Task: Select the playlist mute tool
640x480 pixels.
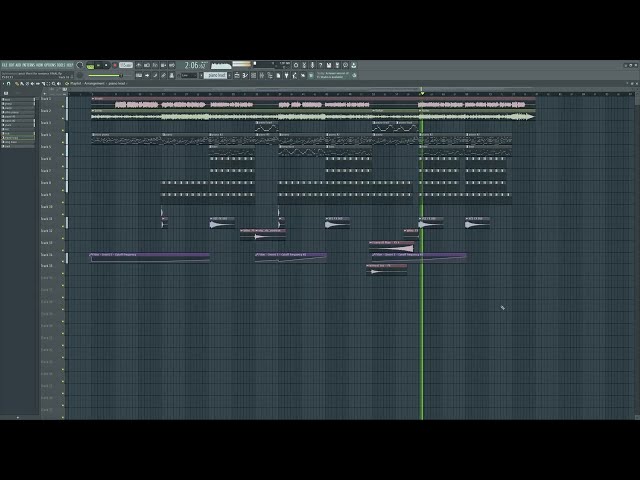Action: [33, 83]
